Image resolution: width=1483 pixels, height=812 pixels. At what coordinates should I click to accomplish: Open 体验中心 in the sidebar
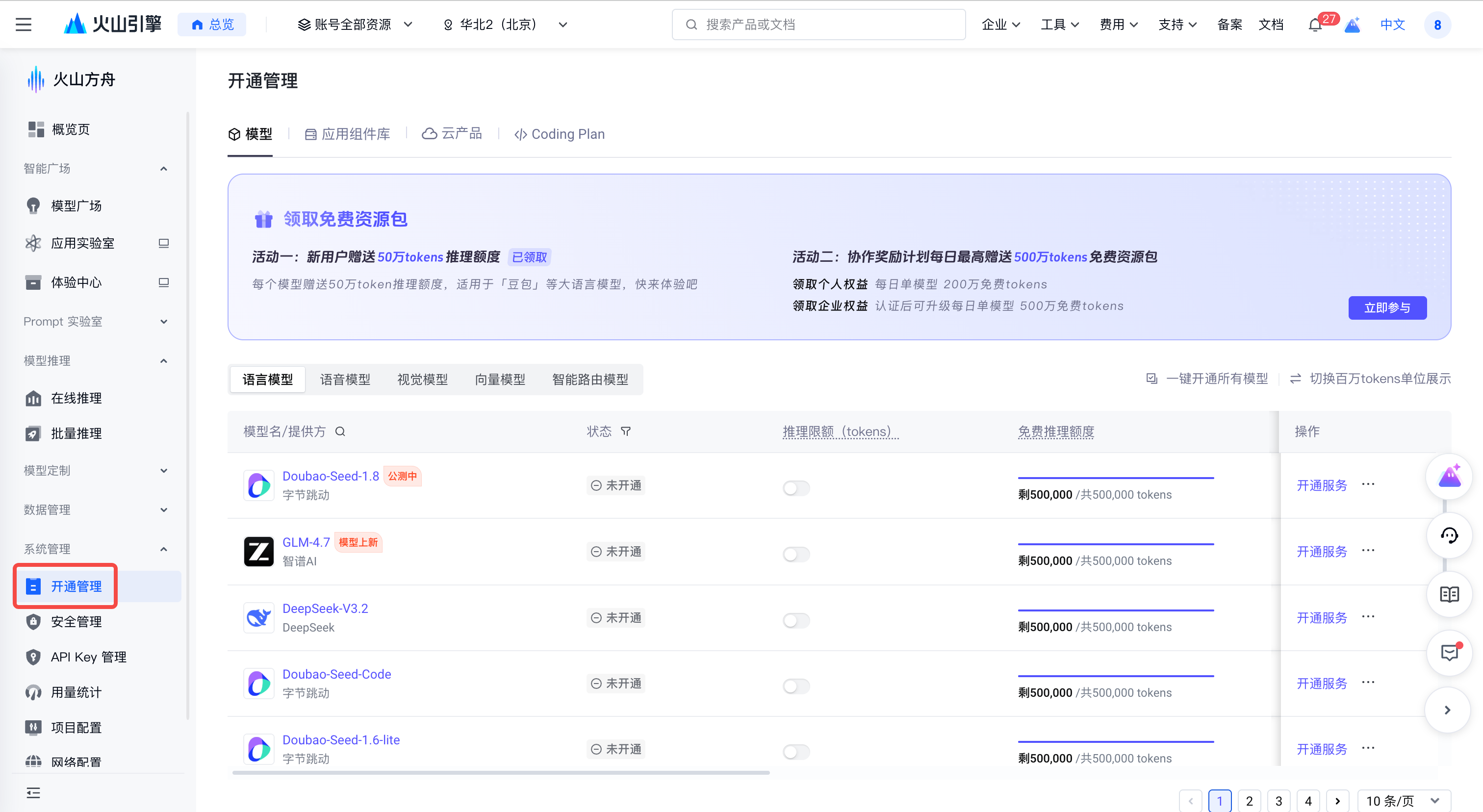pos(76,282)
